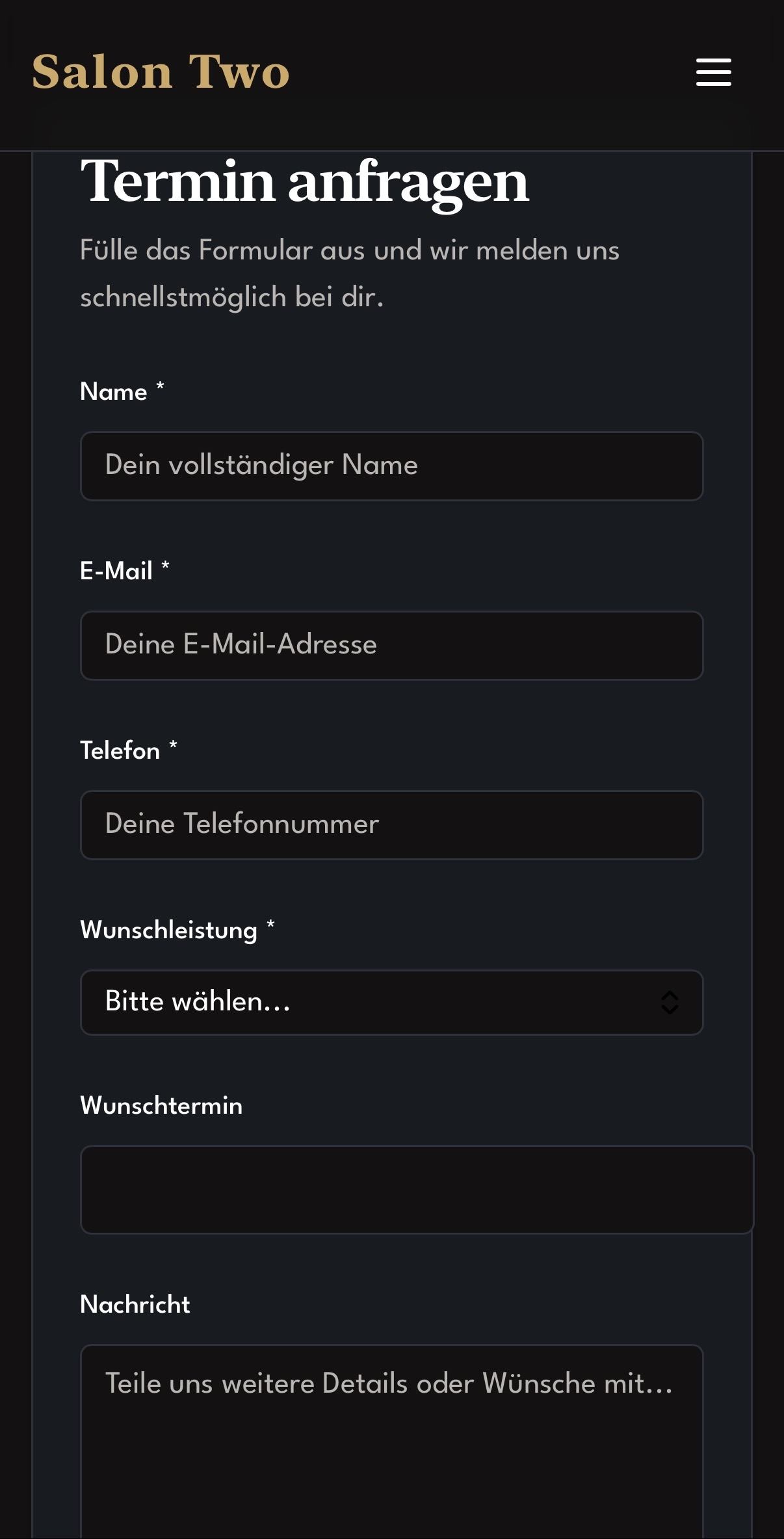Click the required asterisk beside Name

point(160,388)
